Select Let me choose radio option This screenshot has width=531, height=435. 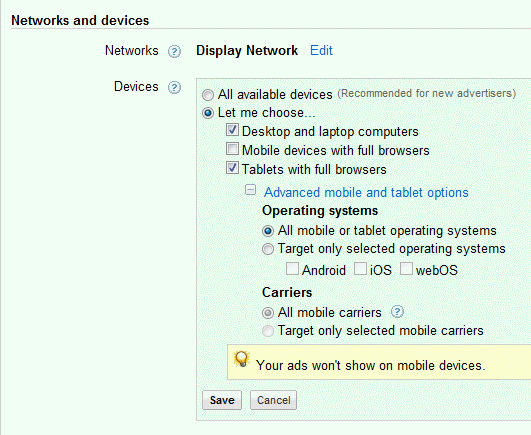(208, 113)
